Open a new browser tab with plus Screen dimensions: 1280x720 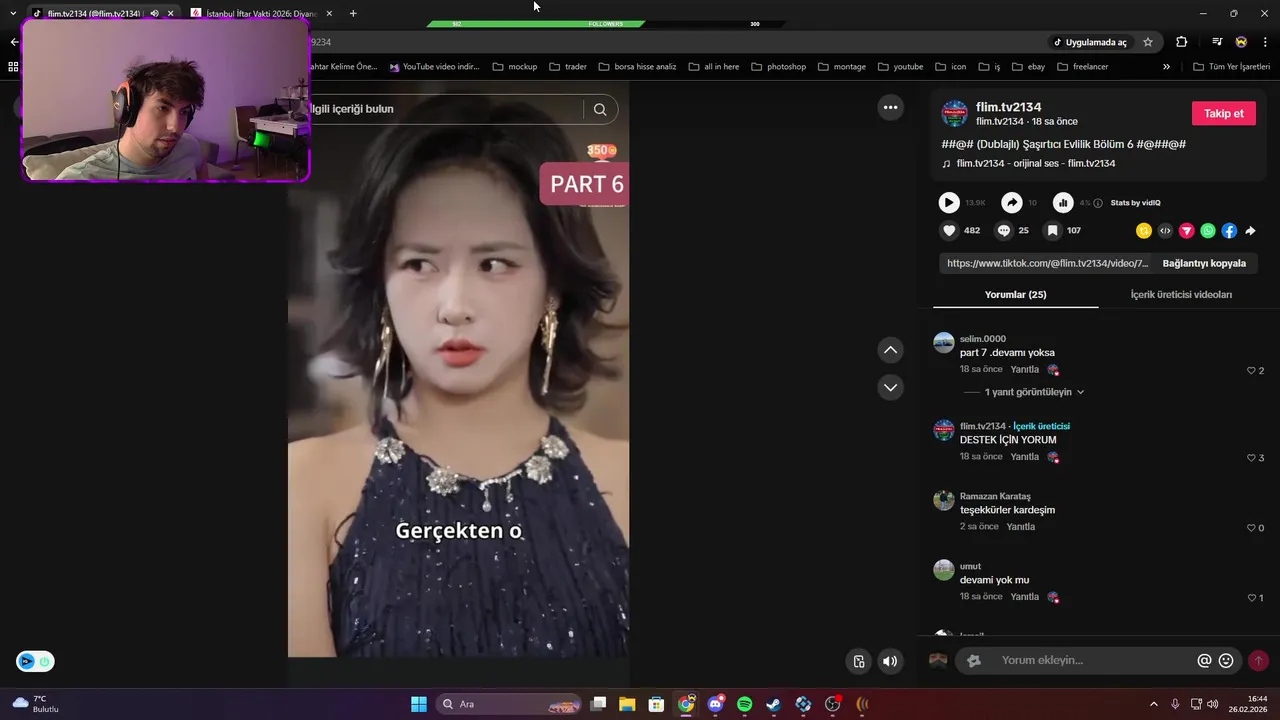(x=353, y=13)
